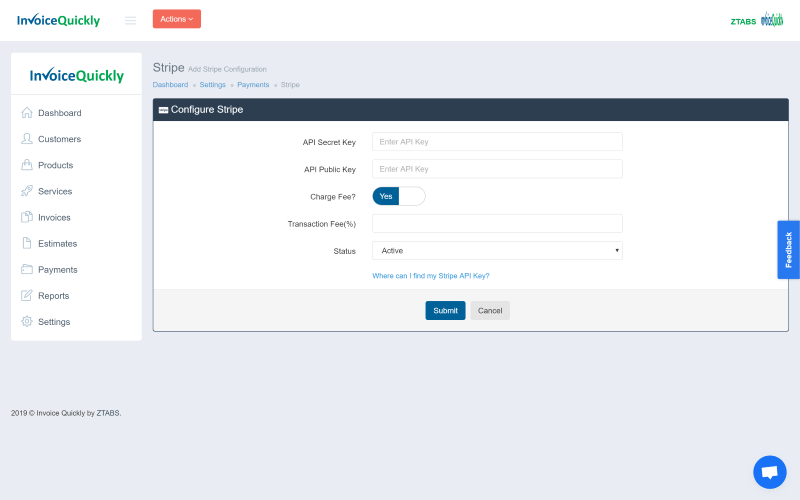Open Payments in sidebar menu

coord(58,269)
